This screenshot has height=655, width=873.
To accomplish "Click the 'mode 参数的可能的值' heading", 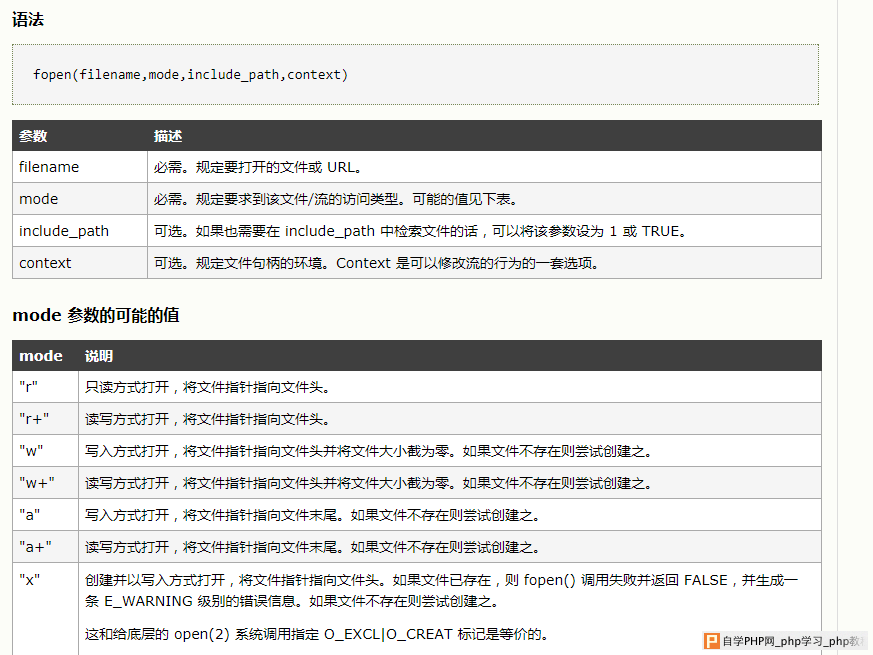I will [96, 315].
